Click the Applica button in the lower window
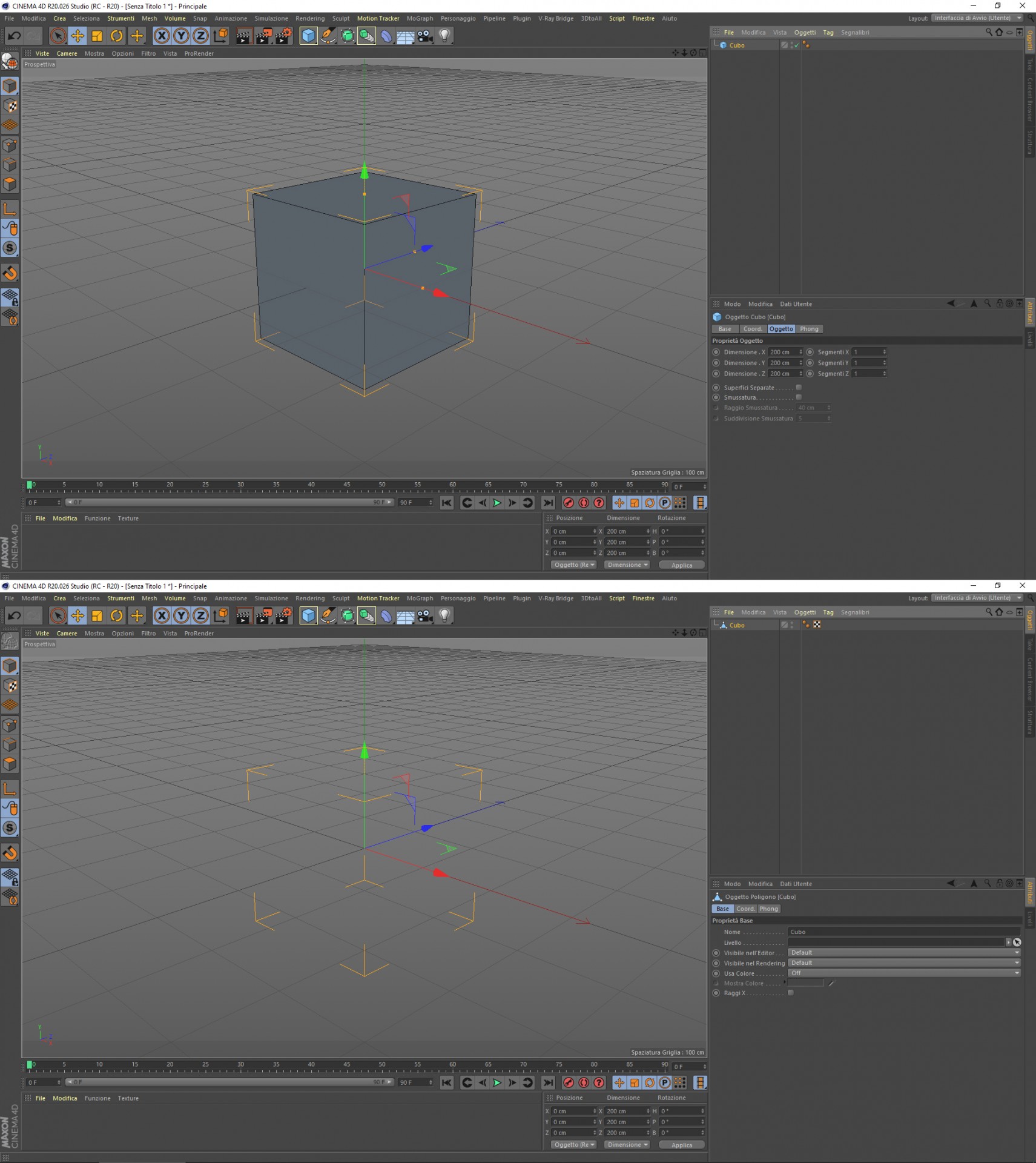 click(682, 1145)
